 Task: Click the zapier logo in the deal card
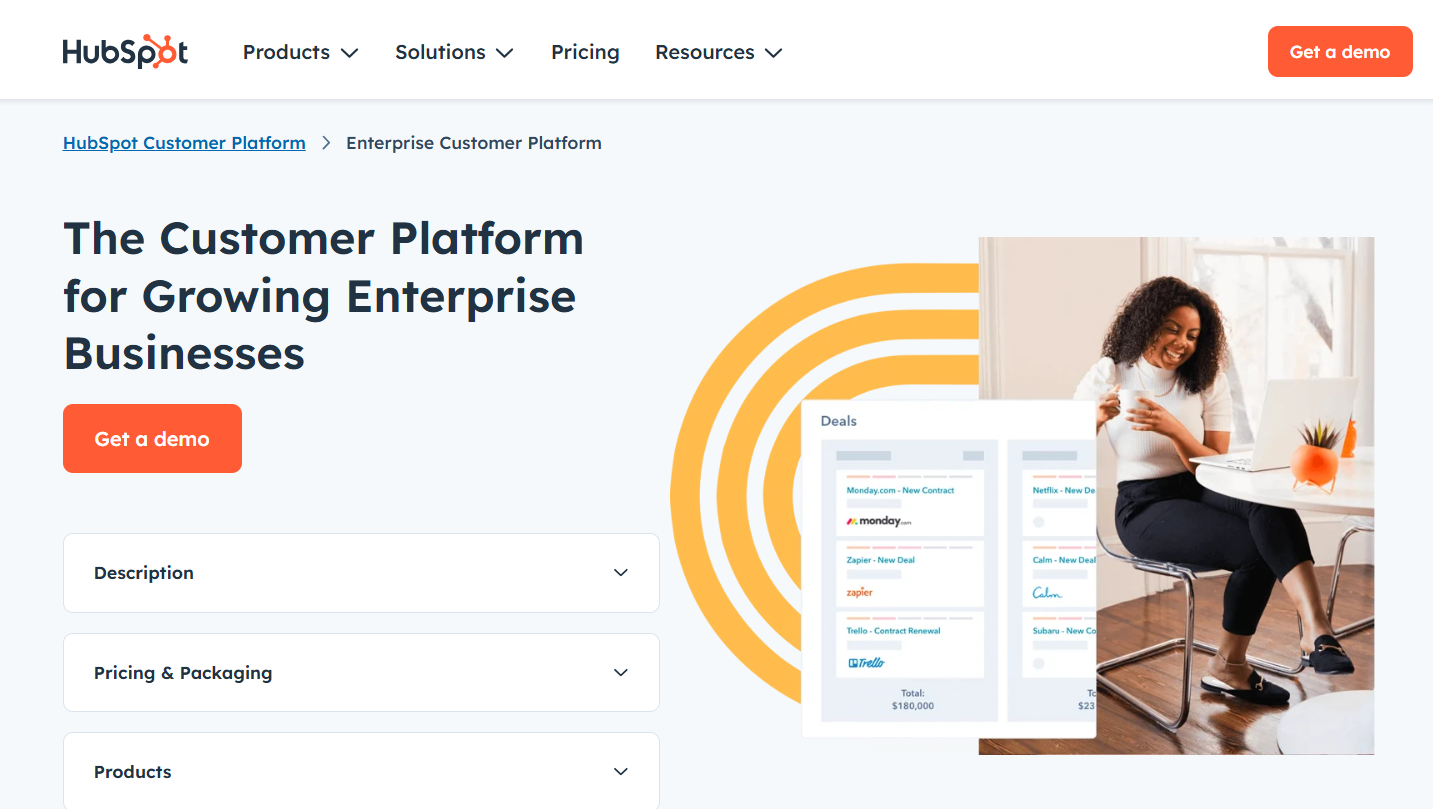click(859, 592)
